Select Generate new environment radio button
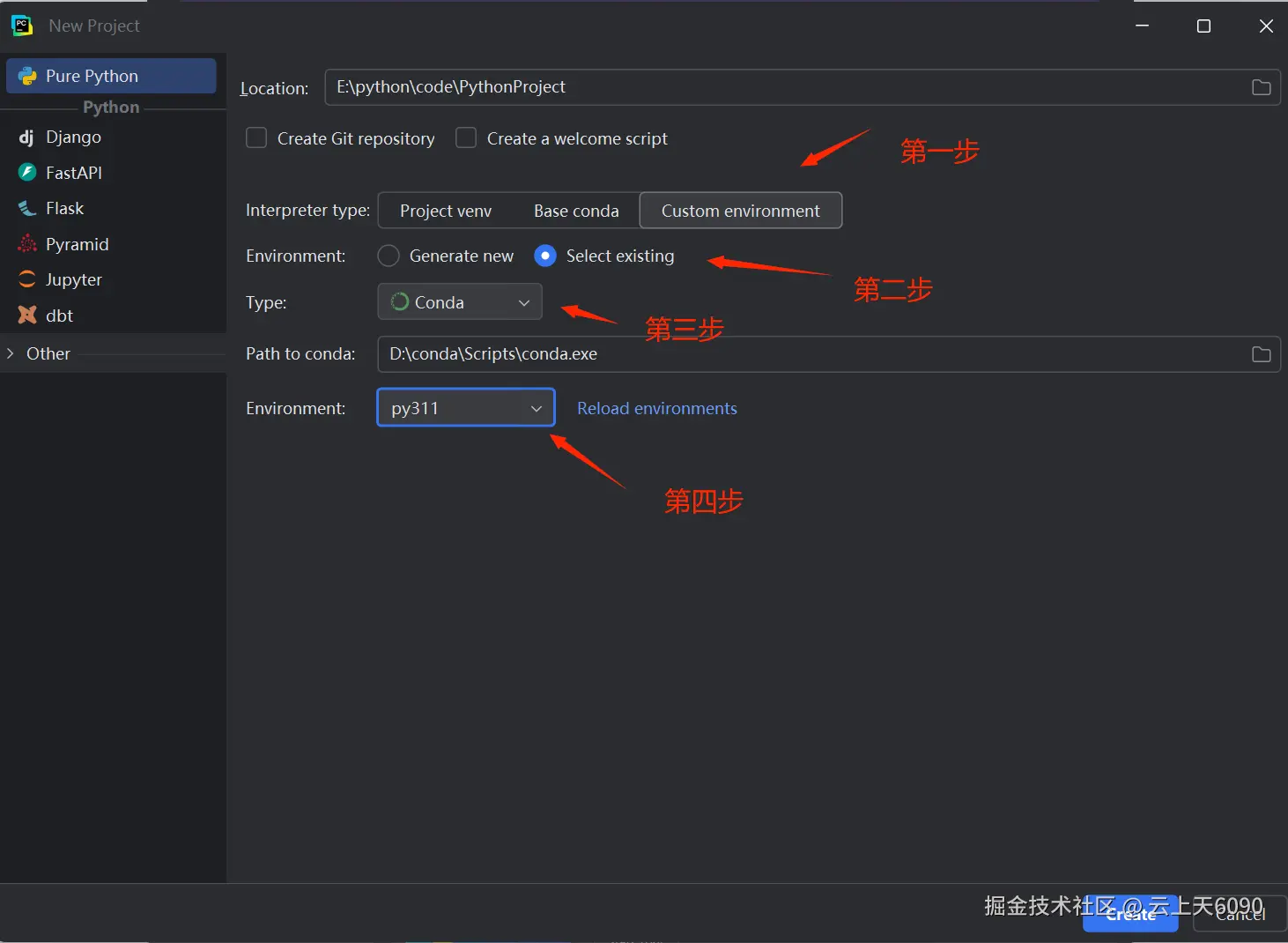Viewport: 1288px width, 943px height. pyautogui.click(x=389, y=256)
